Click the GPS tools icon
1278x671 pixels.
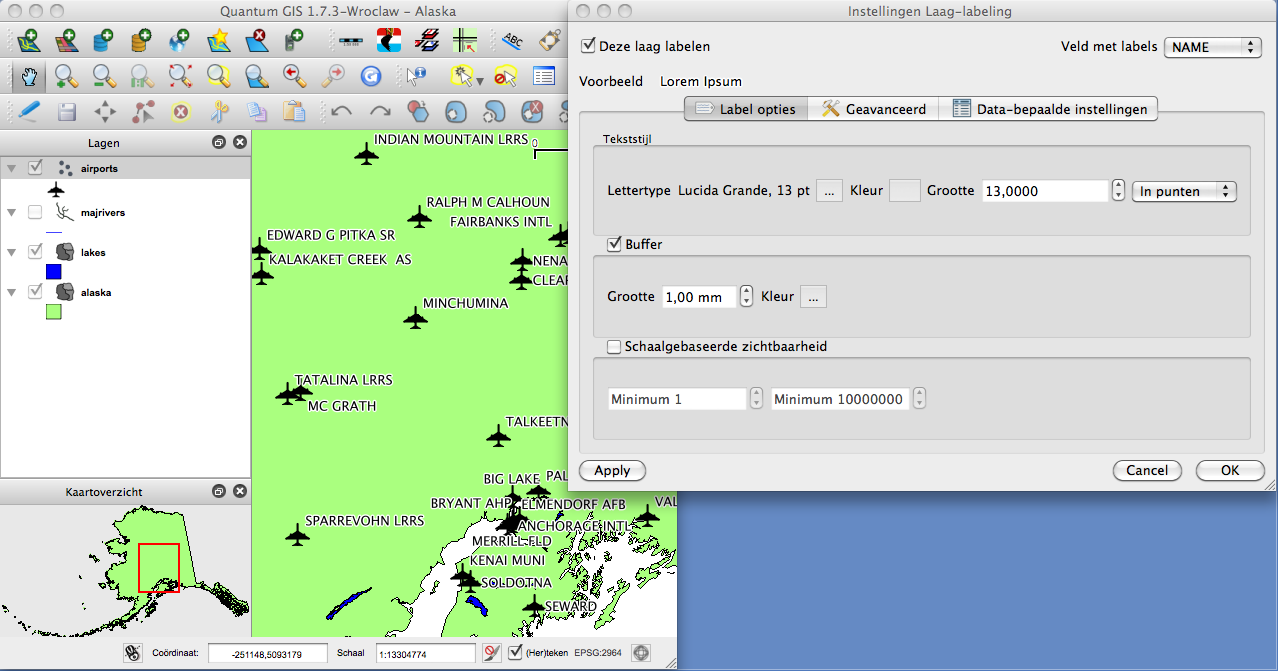point(294,41)
